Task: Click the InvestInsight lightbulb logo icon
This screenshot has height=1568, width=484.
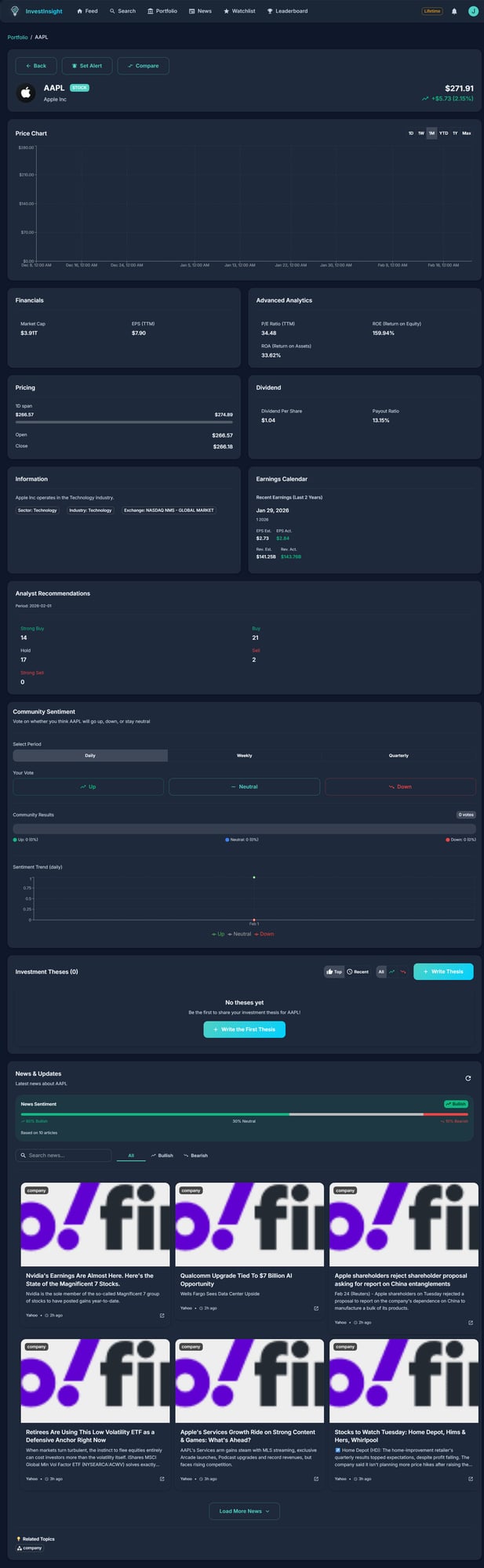Action: [15, 11]
